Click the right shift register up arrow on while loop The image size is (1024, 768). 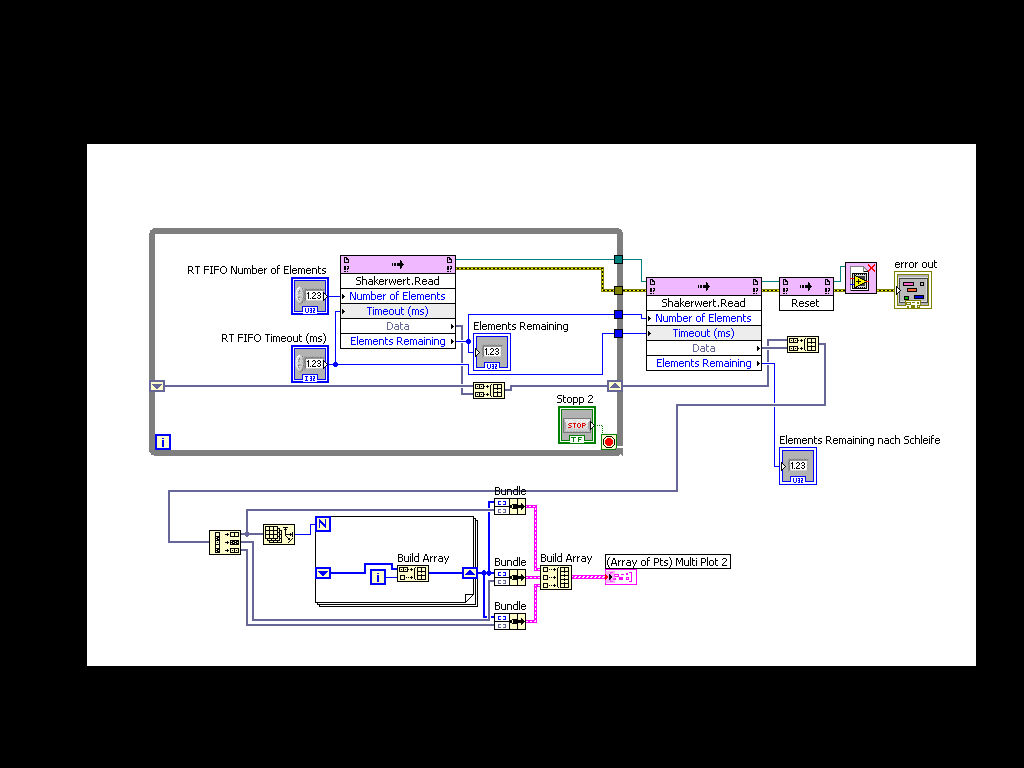point(615,386)
